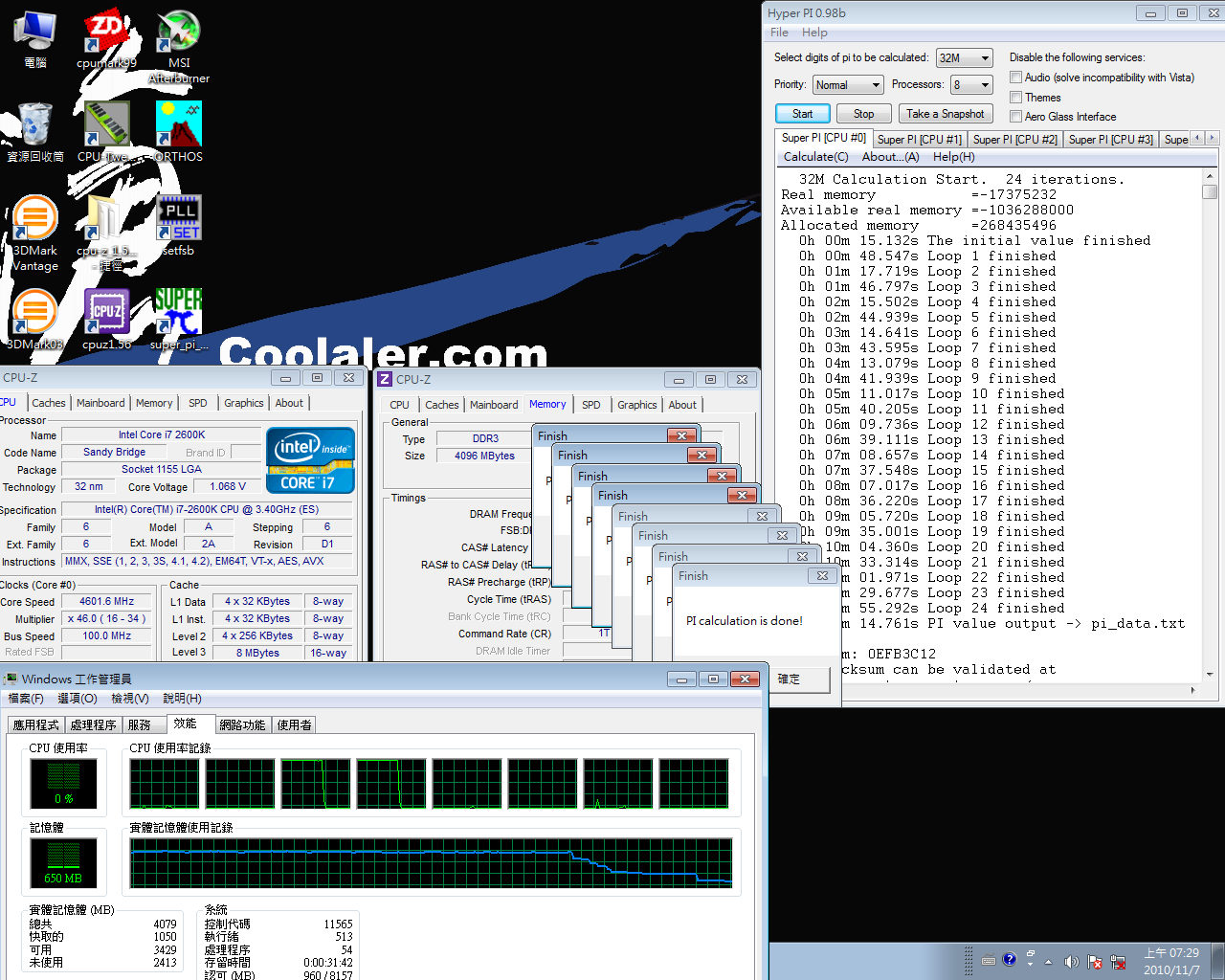Click the Hyper PI horizontal scroll-right arrow

pyautogui.click(x=1193, y=689)
